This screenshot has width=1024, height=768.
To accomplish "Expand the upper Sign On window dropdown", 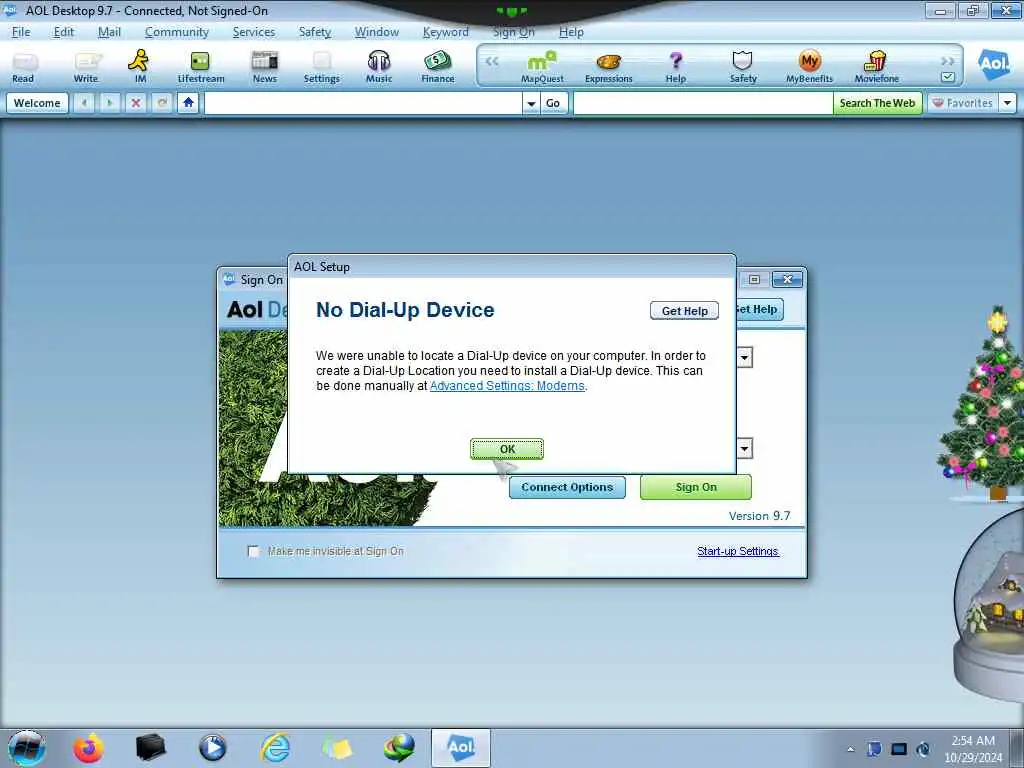I will (x=744, y=357).
